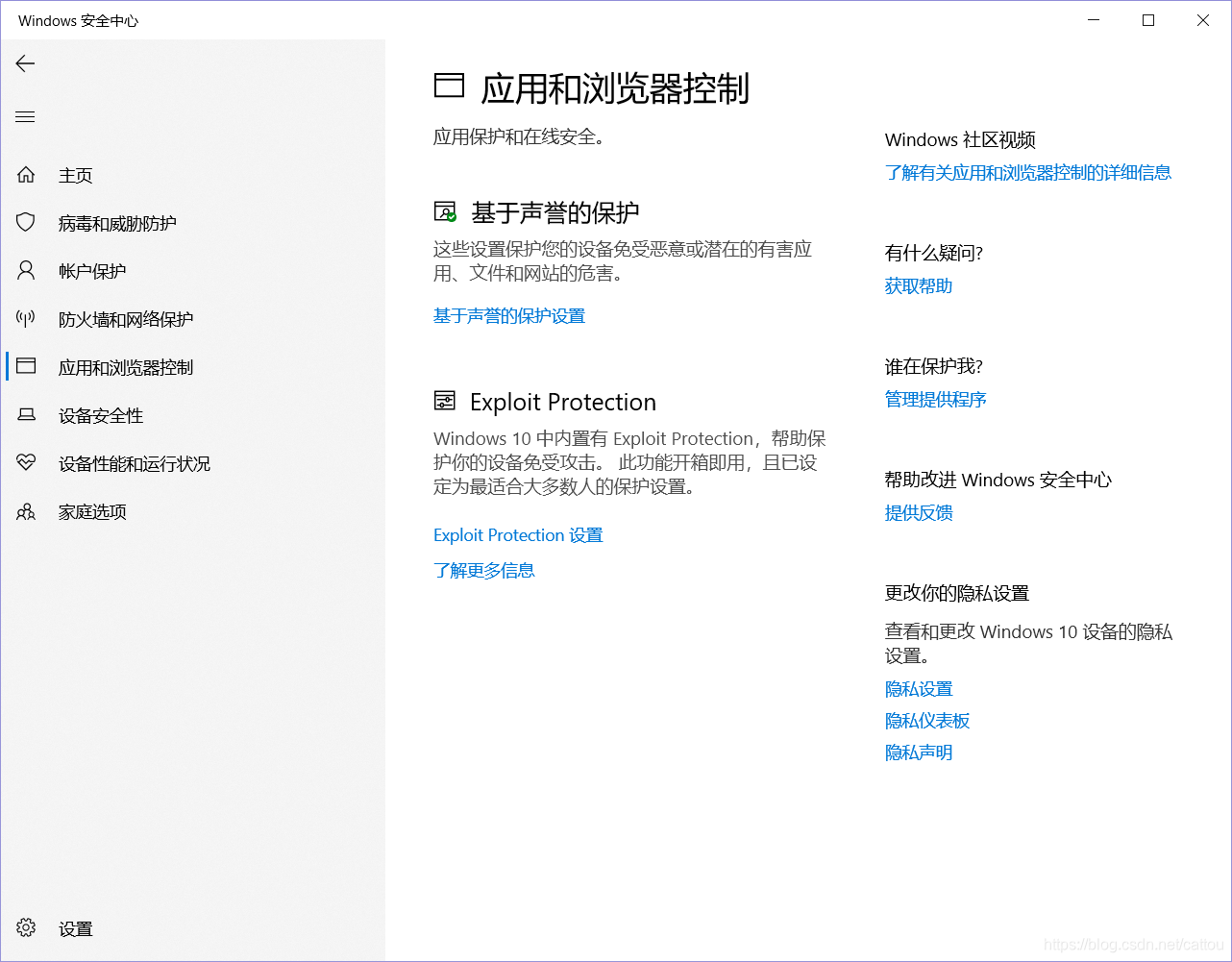Minimize the Windows 安全中心 window

(x=1094, y=20)
